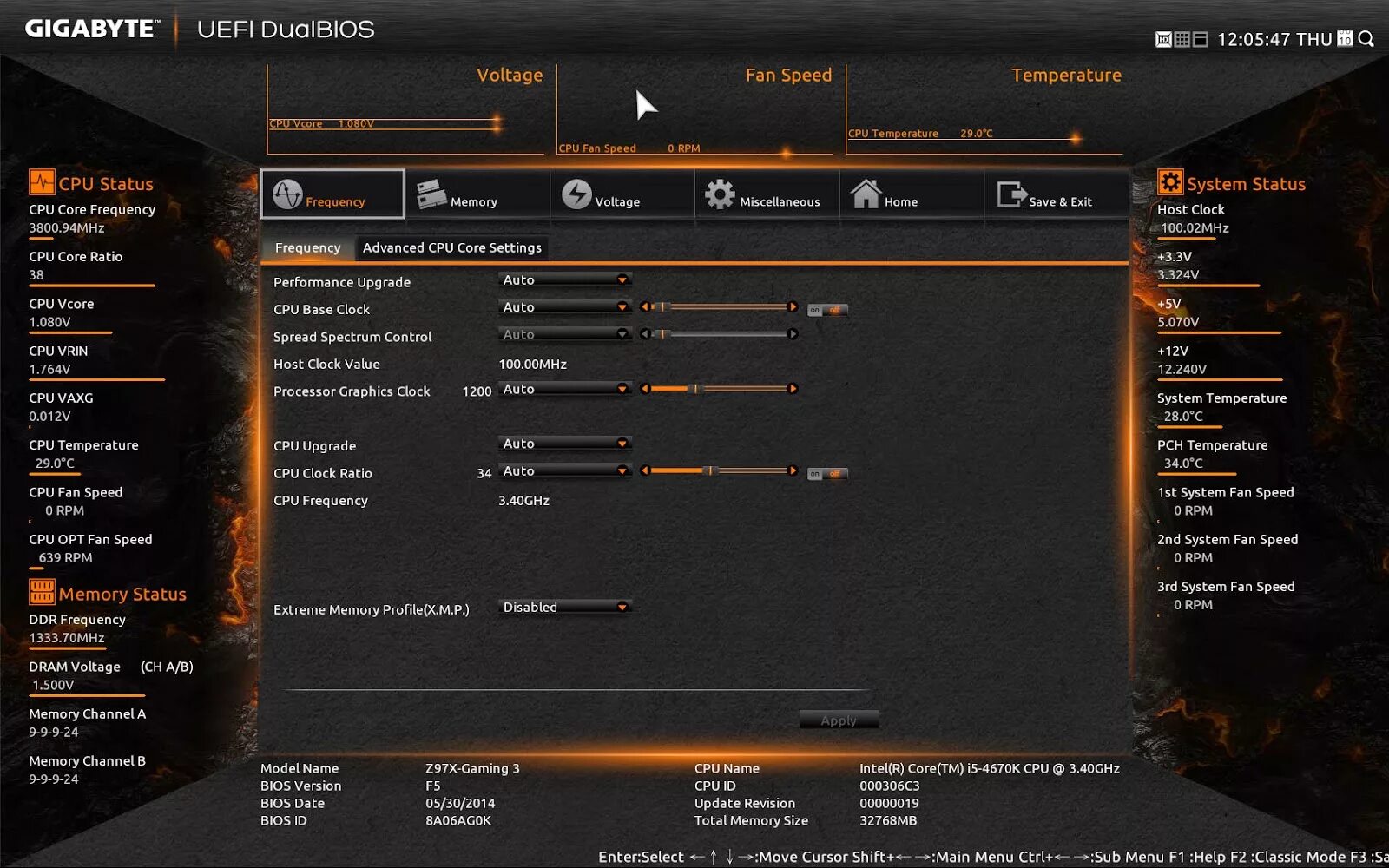Open the CPU Base Clock dropdown
The height and width of the screenshot is (868, 1389).
565,306
